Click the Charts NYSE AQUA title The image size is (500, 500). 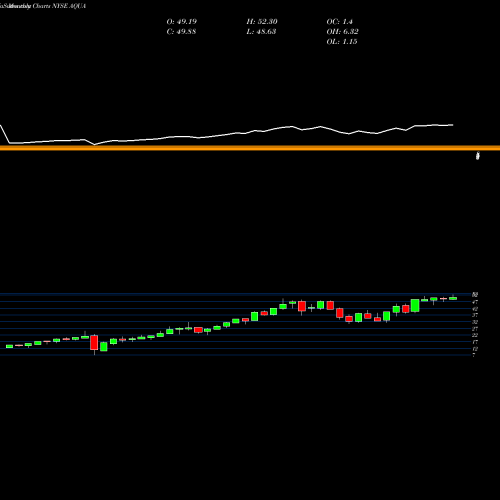(x=59, y=6)
